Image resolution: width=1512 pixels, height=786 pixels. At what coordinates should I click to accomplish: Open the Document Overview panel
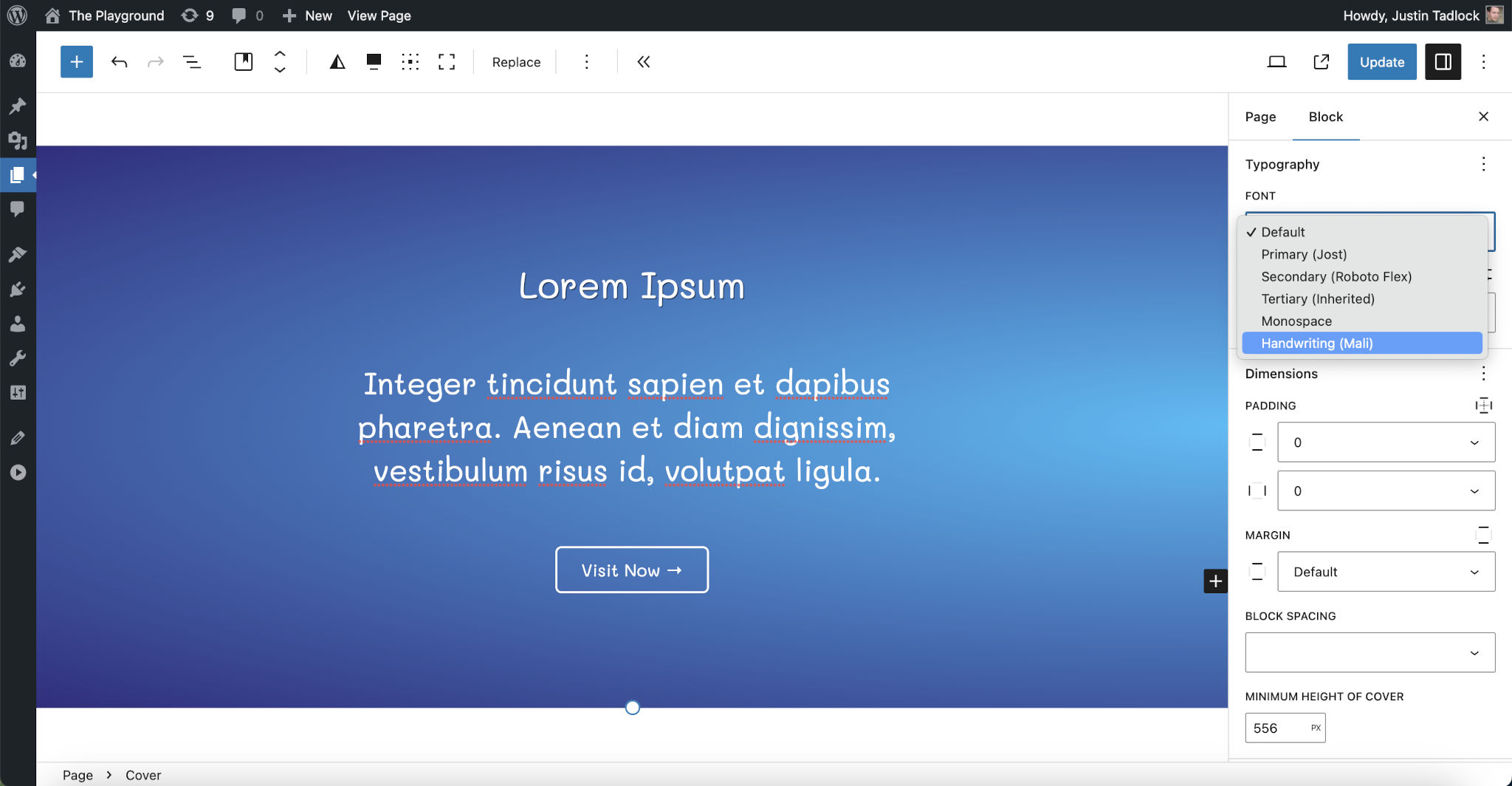(x=192, y=62)
